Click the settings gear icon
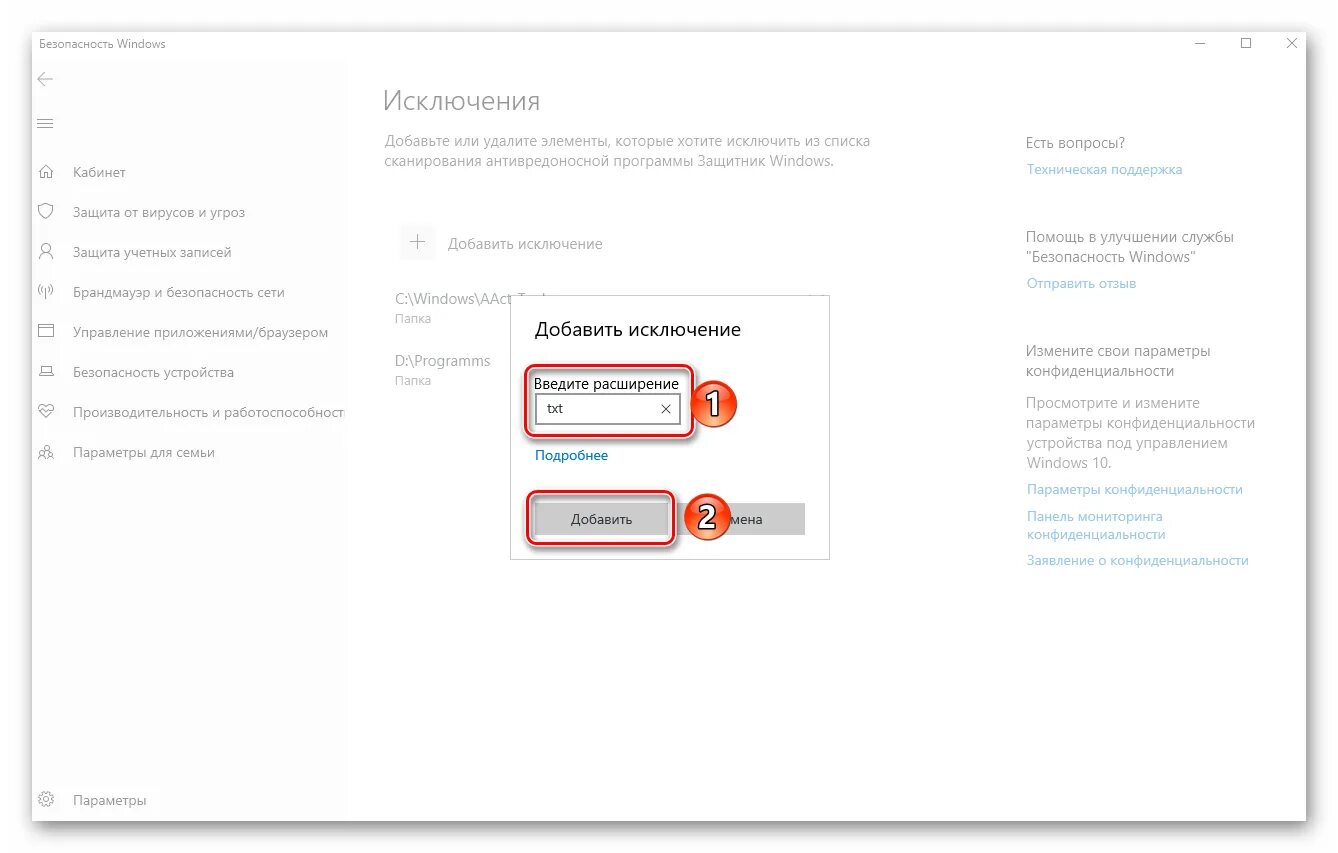The image size is (1338, 853). [x=45, y=800]
